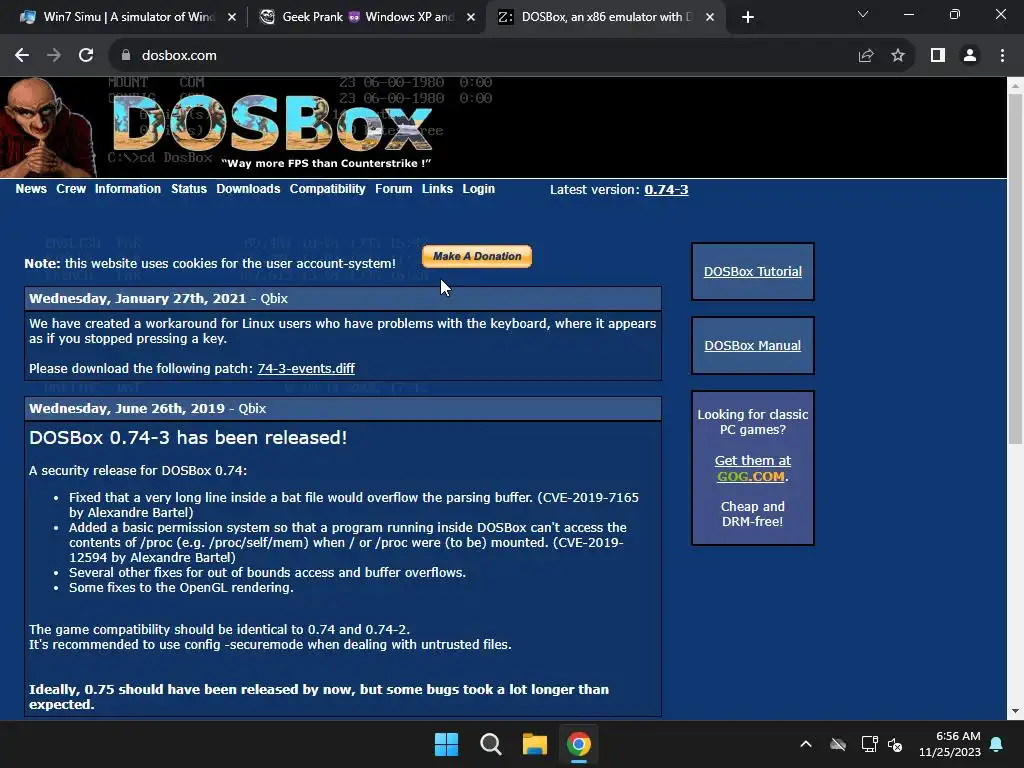Close the Geek Prank tab
The height and width of the screenshot is (768, 1024).
coord(471,17)
